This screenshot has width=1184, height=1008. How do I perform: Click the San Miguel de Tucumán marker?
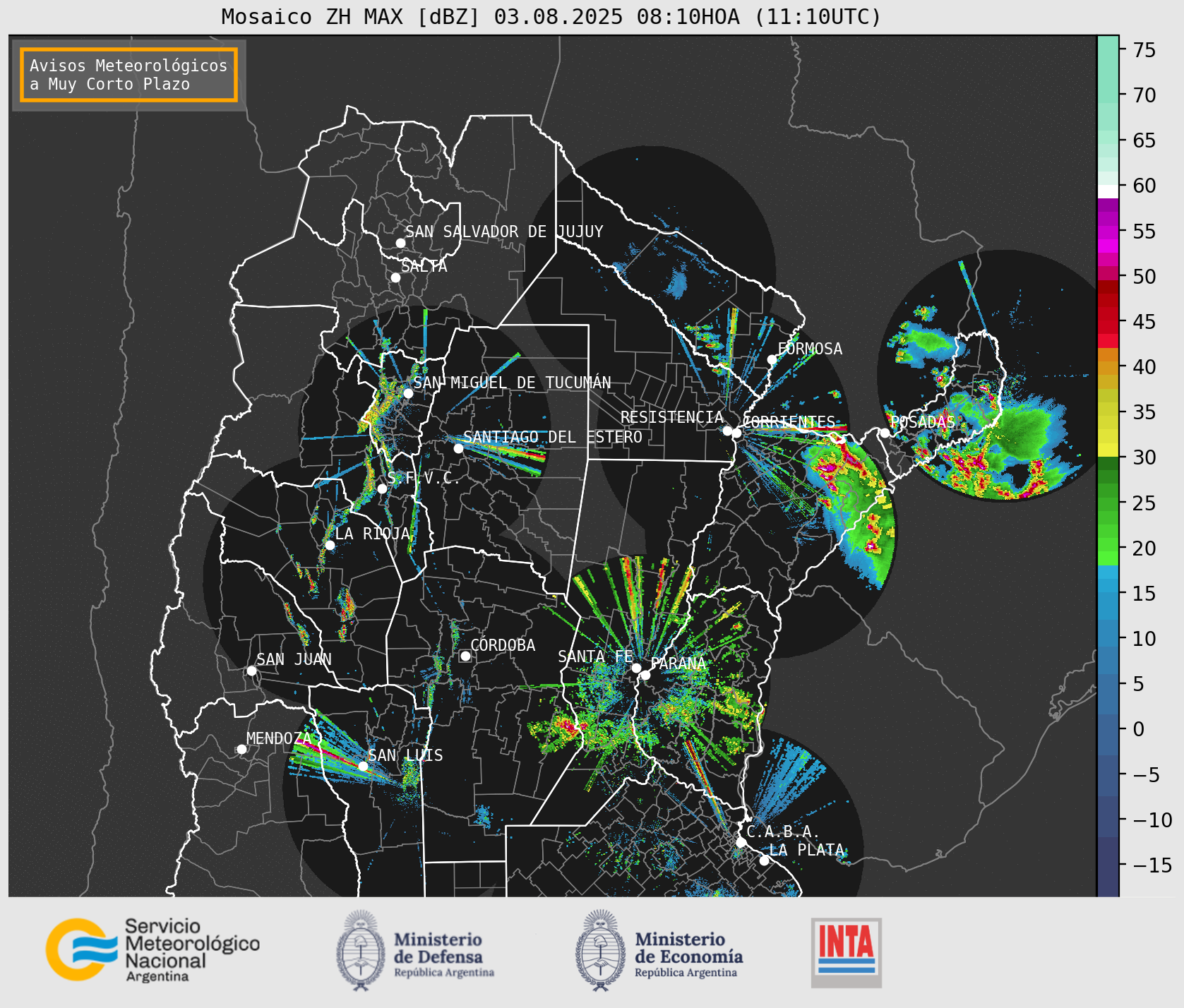(x=408, y=393)
